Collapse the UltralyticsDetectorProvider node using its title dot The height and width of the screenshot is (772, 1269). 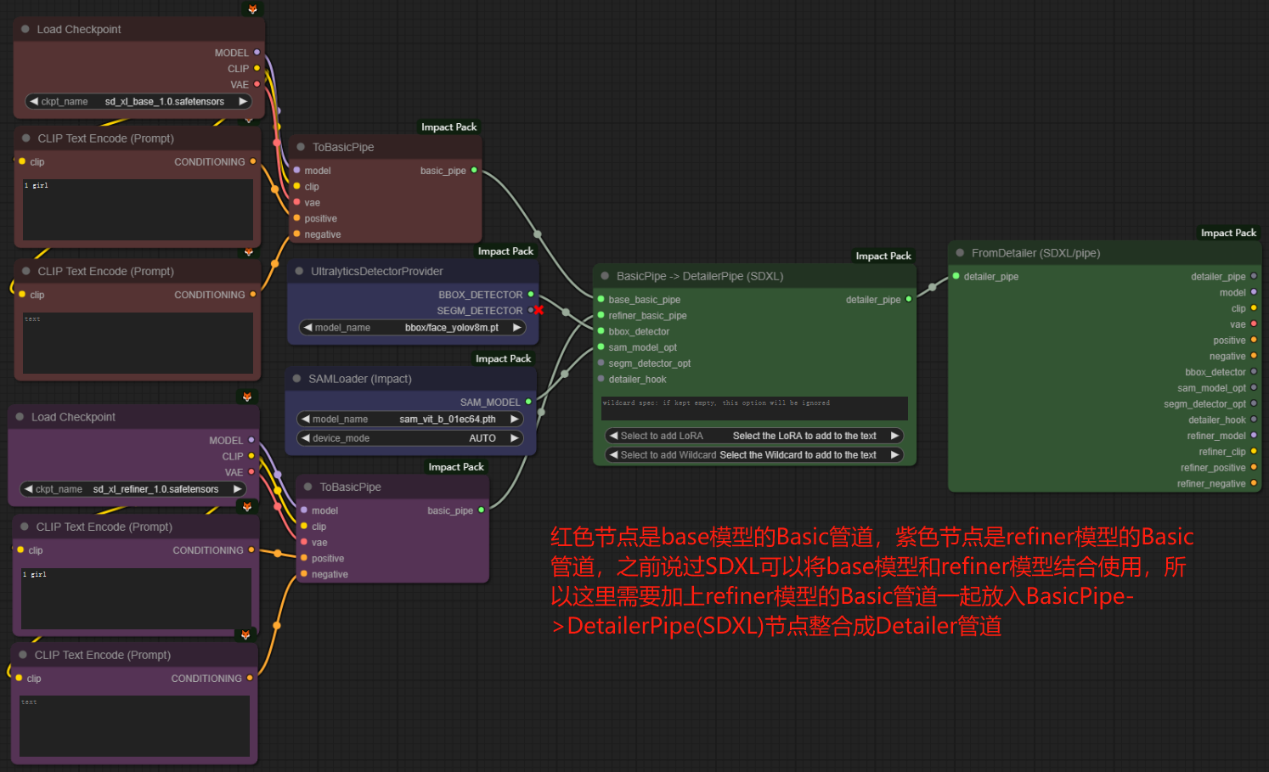(x=299, y=271)
